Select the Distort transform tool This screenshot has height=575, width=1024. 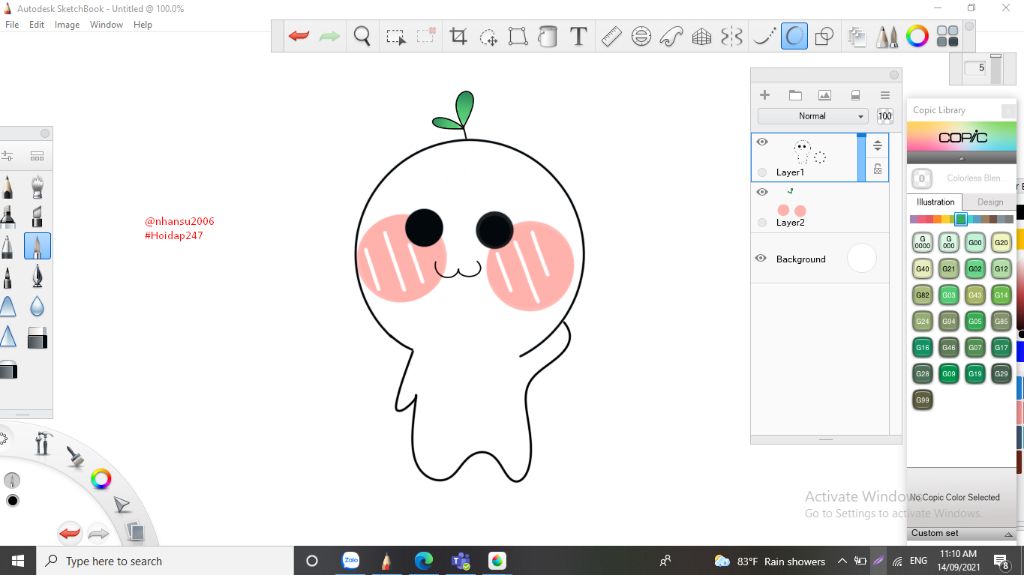tap(518, 37)
